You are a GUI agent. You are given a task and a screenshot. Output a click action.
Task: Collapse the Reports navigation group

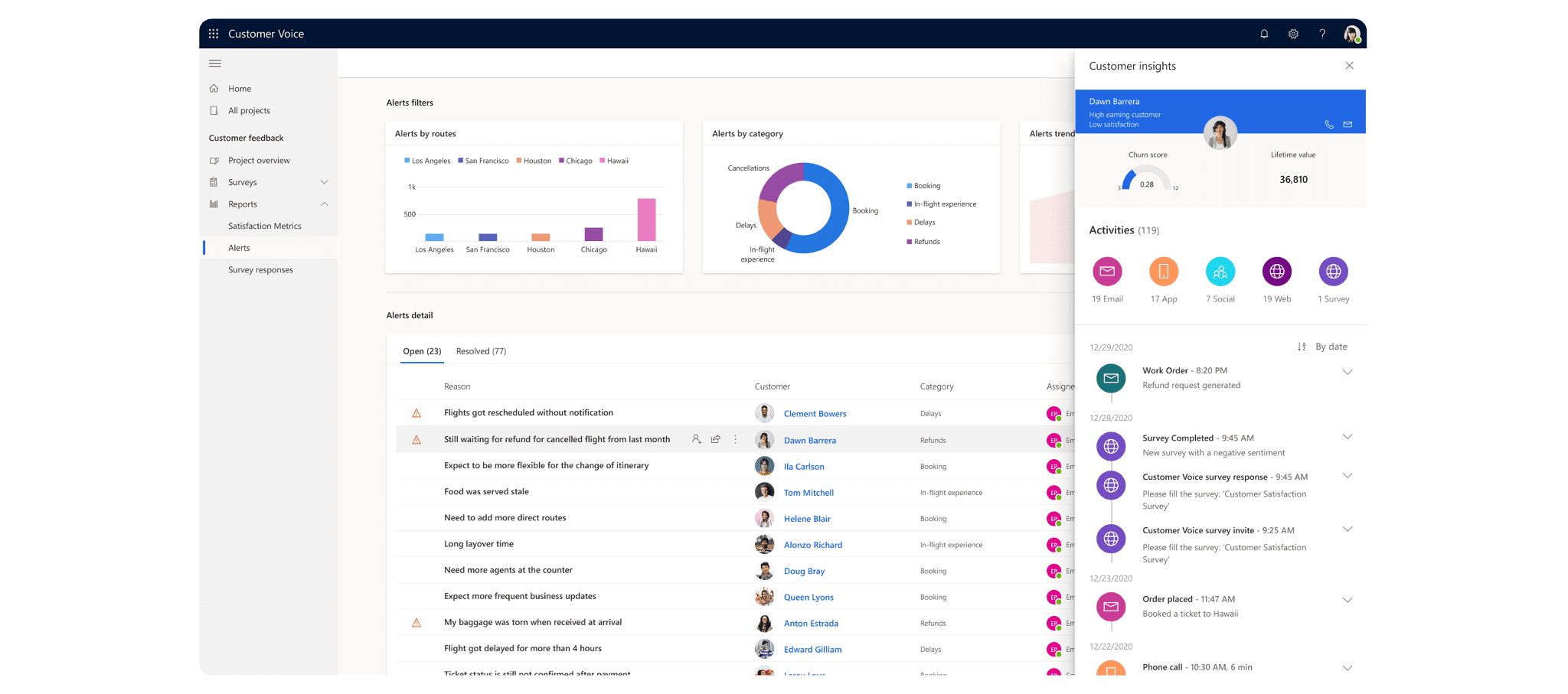(325, 204)
